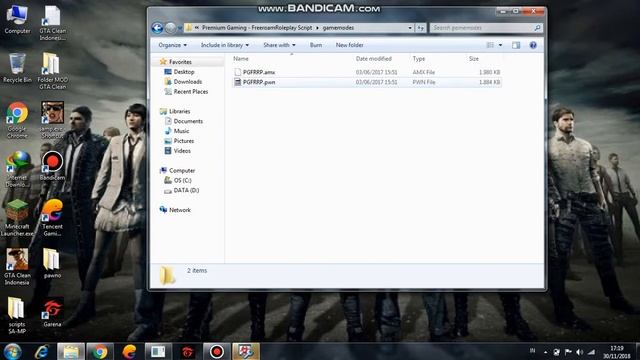The image size is (640, 360).
Task: Sort files by Type column
Action: (x=419, y=59)
